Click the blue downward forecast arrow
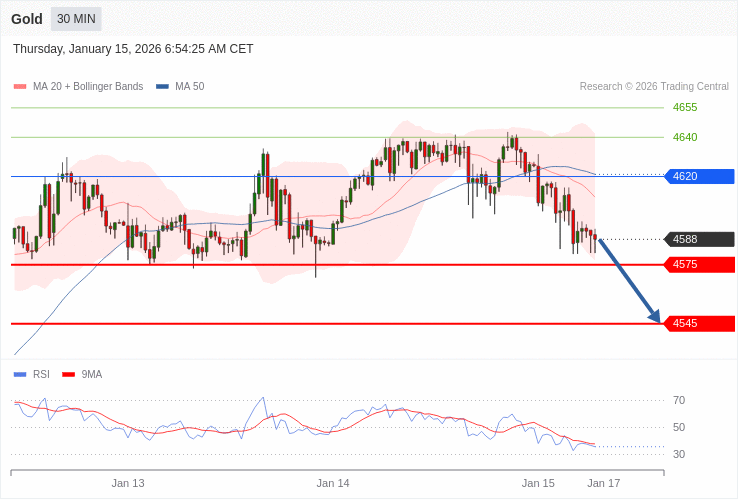The width and height of the screenshot is (738, 500). tap(629, 281)
